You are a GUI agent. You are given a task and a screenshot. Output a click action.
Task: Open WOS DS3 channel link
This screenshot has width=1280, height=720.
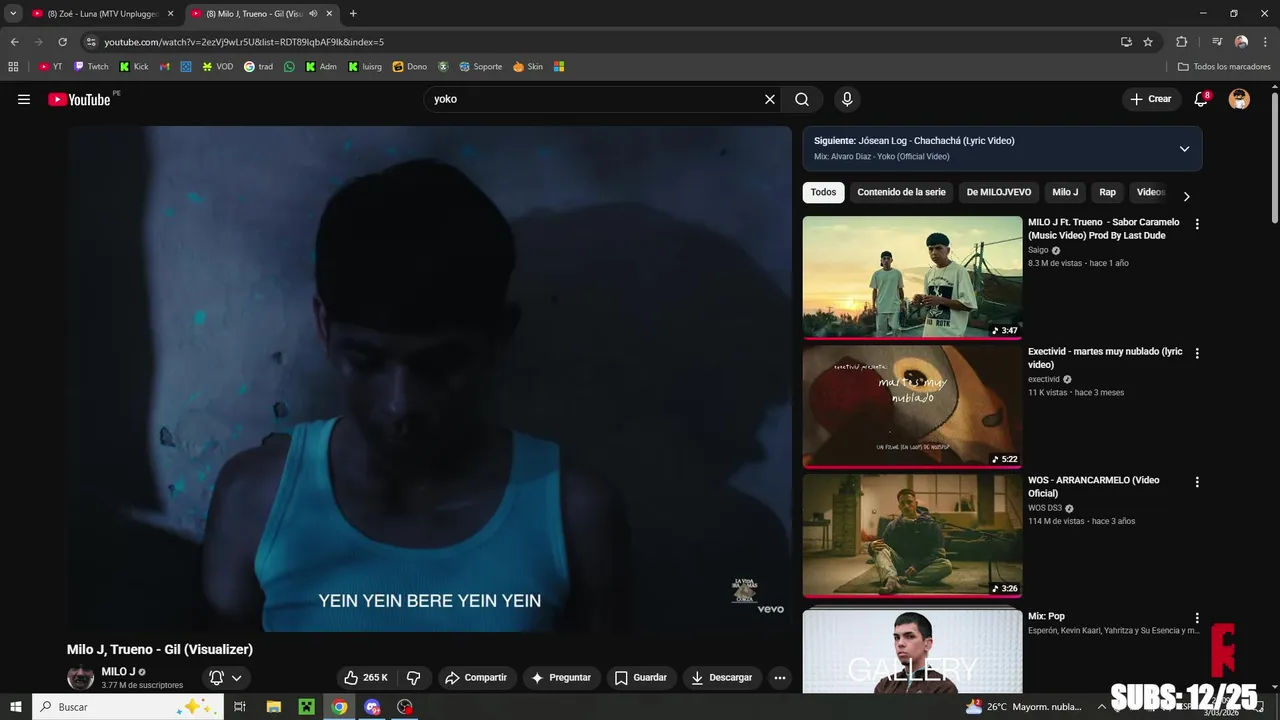[x=1045, y=508]
